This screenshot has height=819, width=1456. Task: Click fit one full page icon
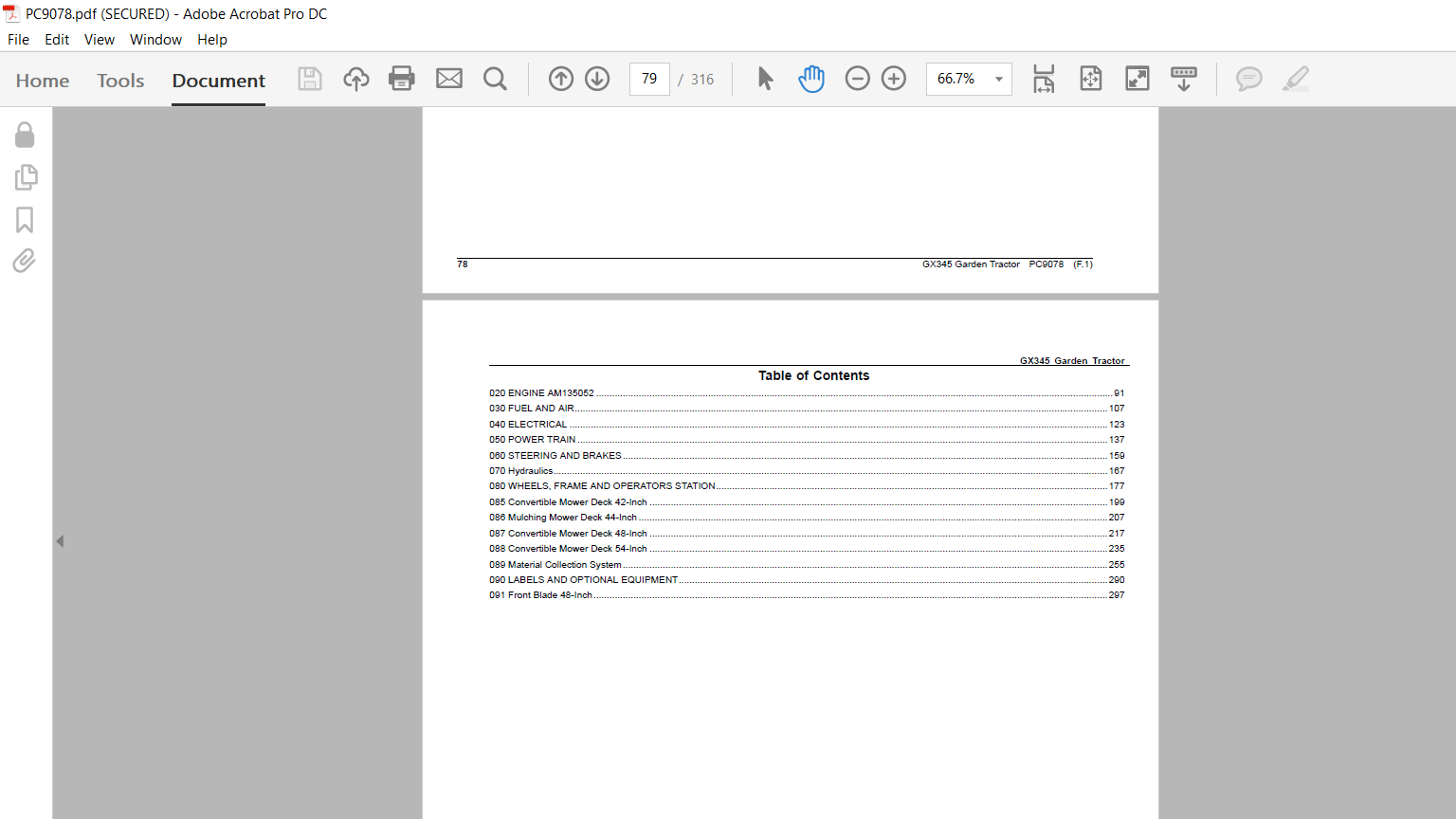click(1091, 79)
